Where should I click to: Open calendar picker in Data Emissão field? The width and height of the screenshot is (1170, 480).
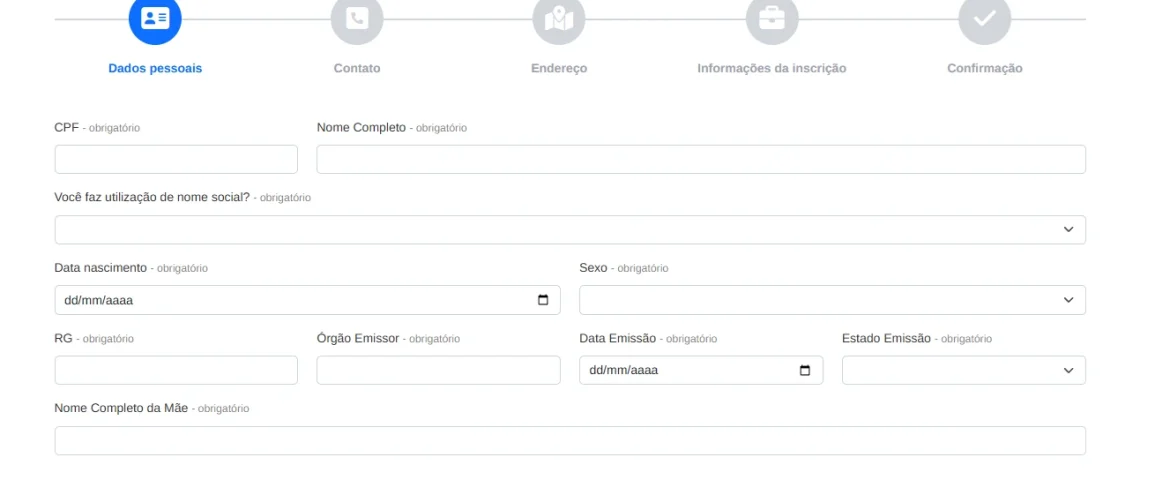[x=805, y=370]
